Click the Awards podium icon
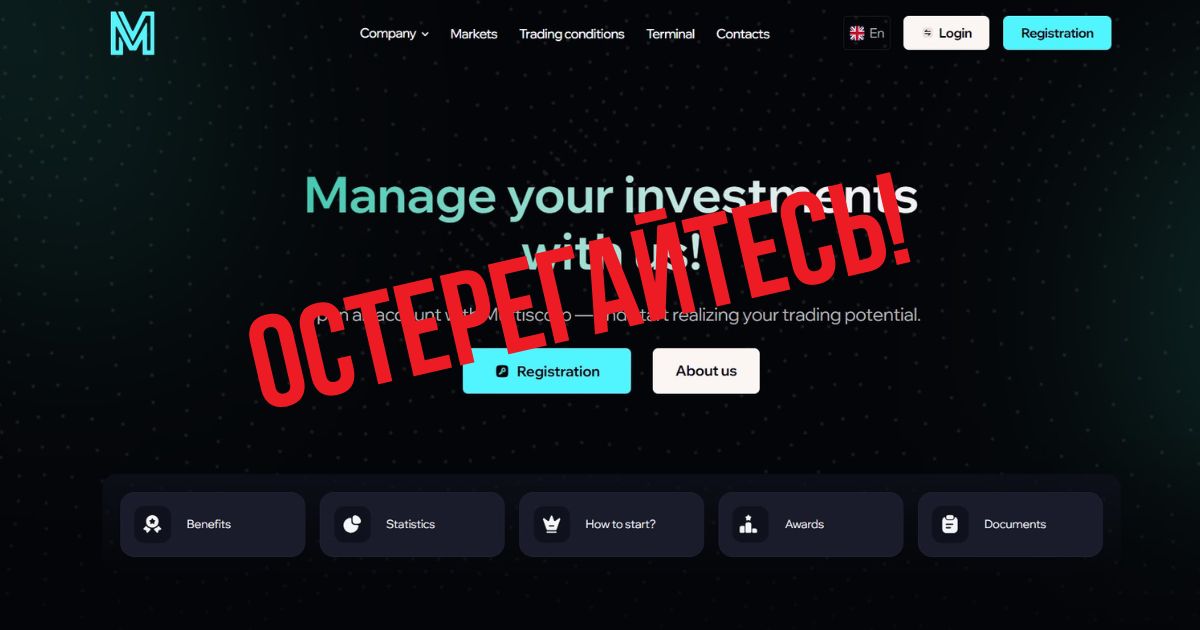 tap(751, 524)
